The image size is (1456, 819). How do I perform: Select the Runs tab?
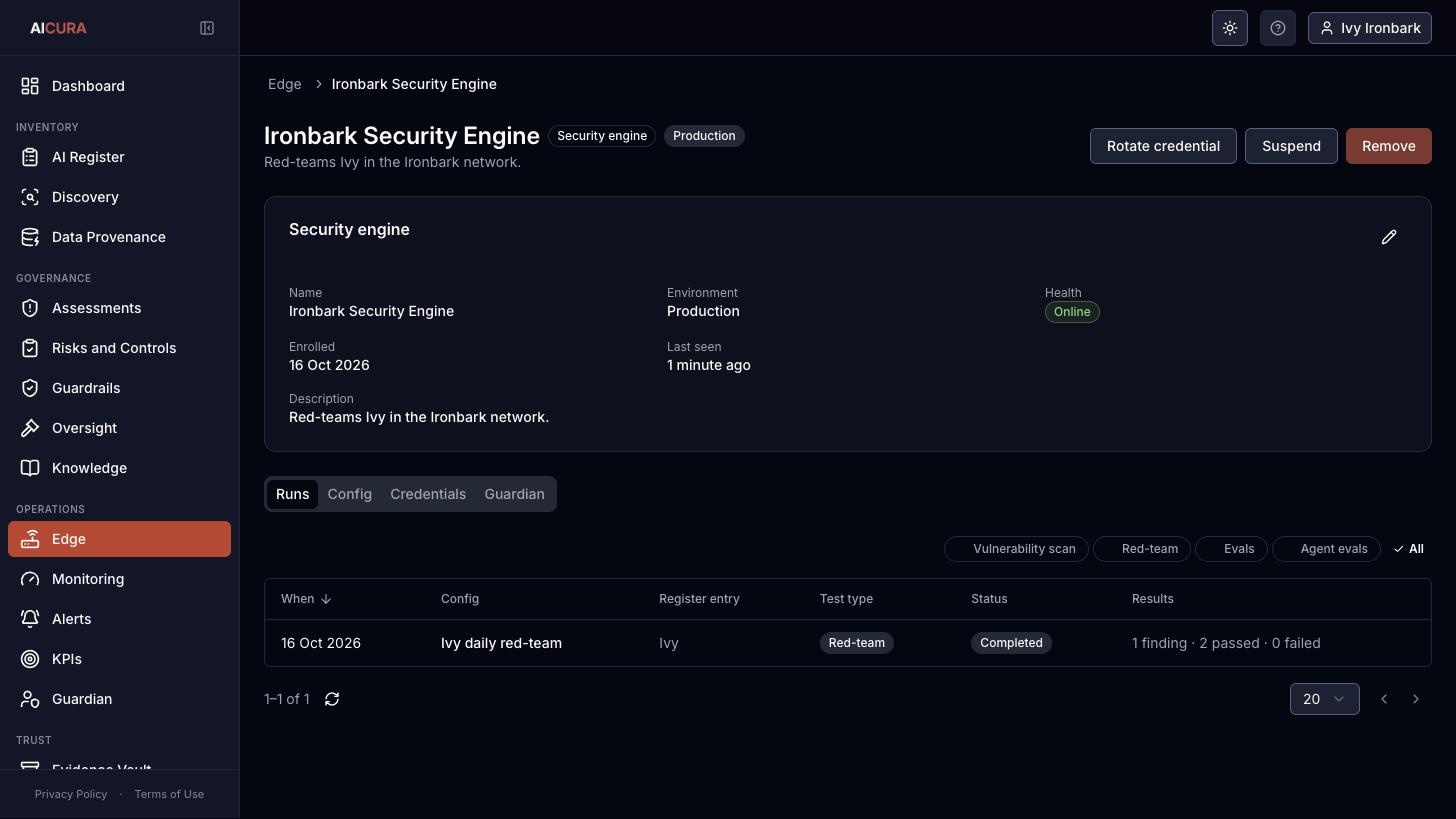click(x=292, y=494)
